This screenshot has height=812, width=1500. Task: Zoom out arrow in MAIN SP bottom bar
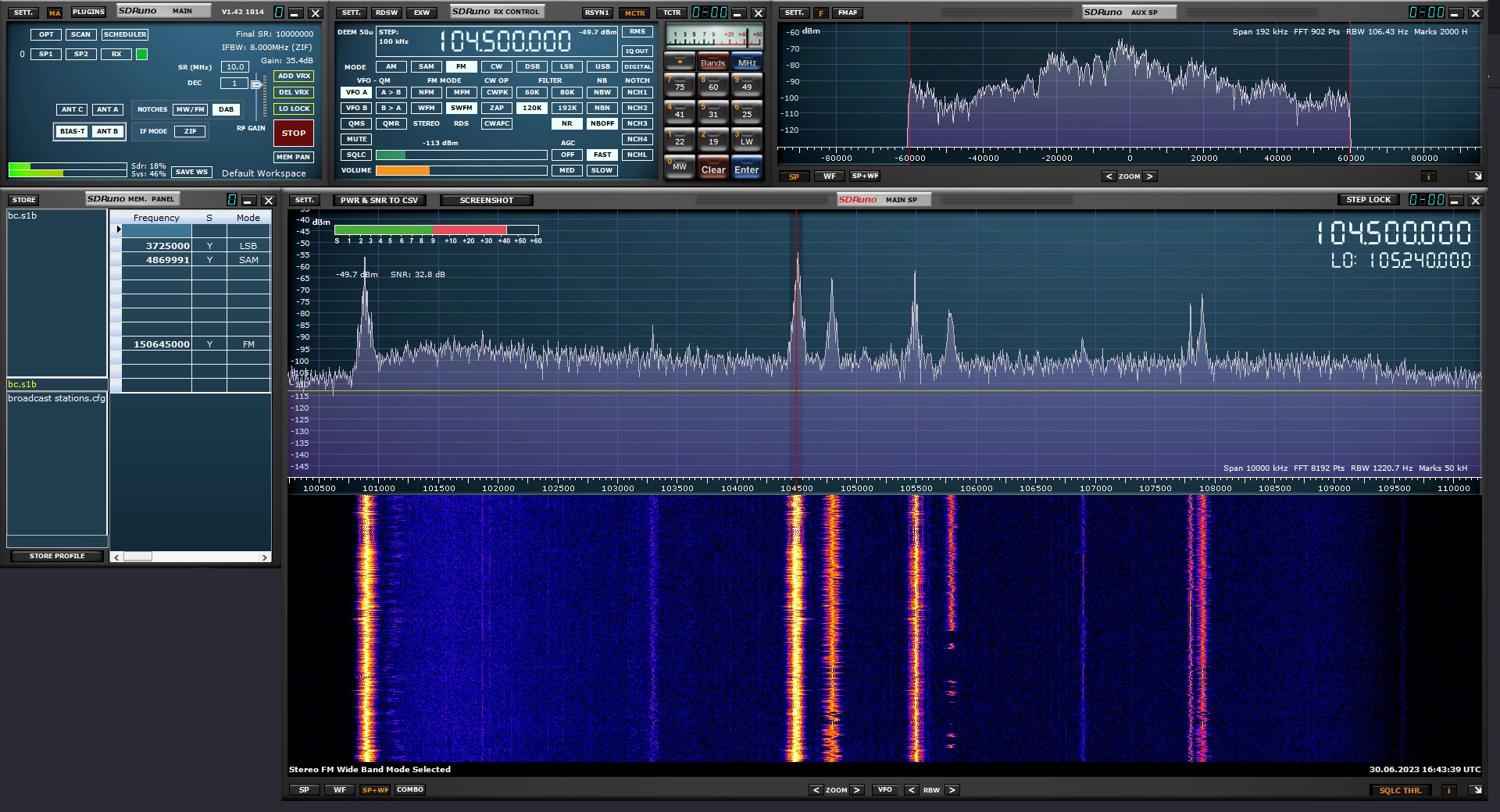816,790
